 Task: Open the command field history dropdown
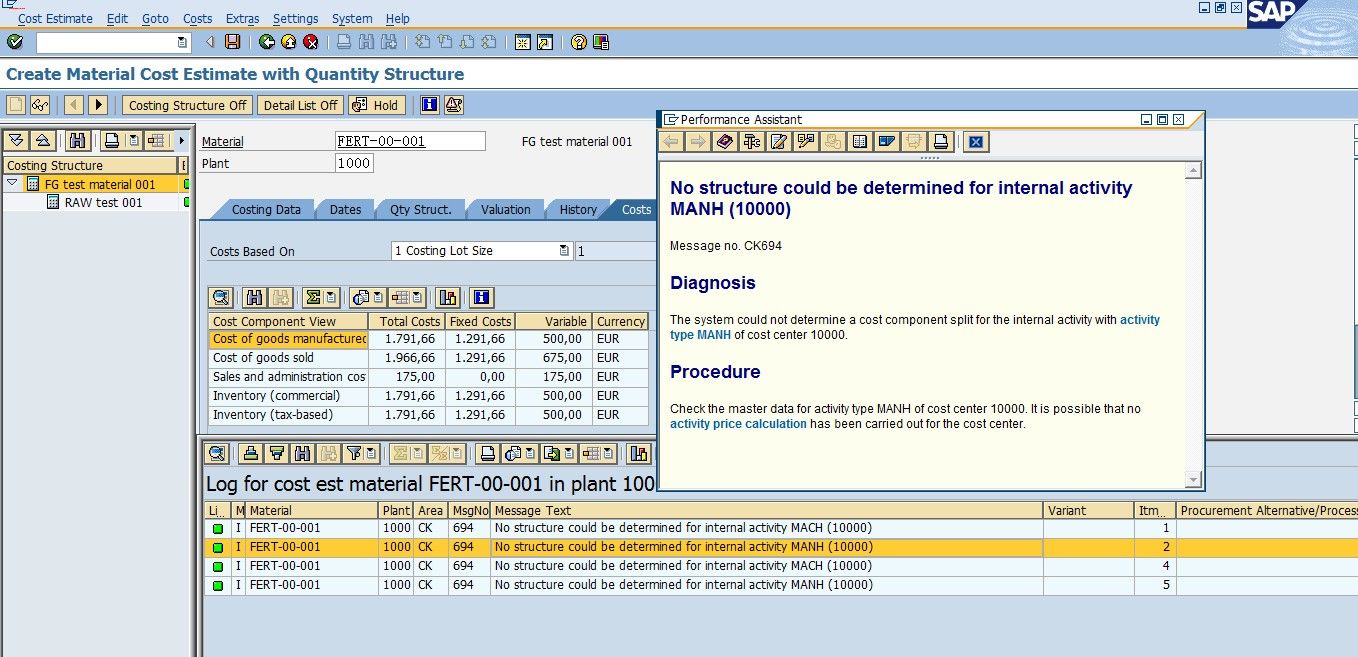point(181,42)
